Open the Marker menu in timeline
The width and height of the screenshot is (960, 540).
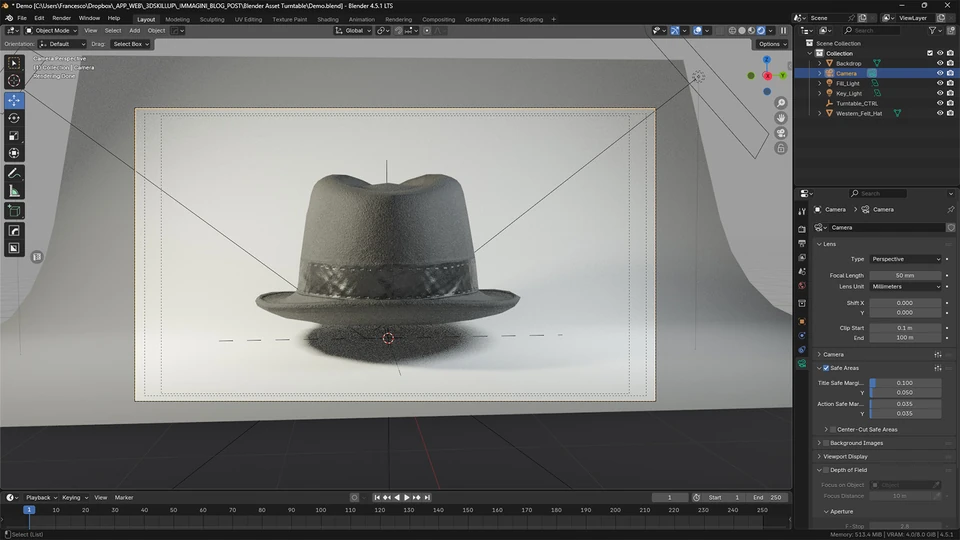tap(124, 498)
